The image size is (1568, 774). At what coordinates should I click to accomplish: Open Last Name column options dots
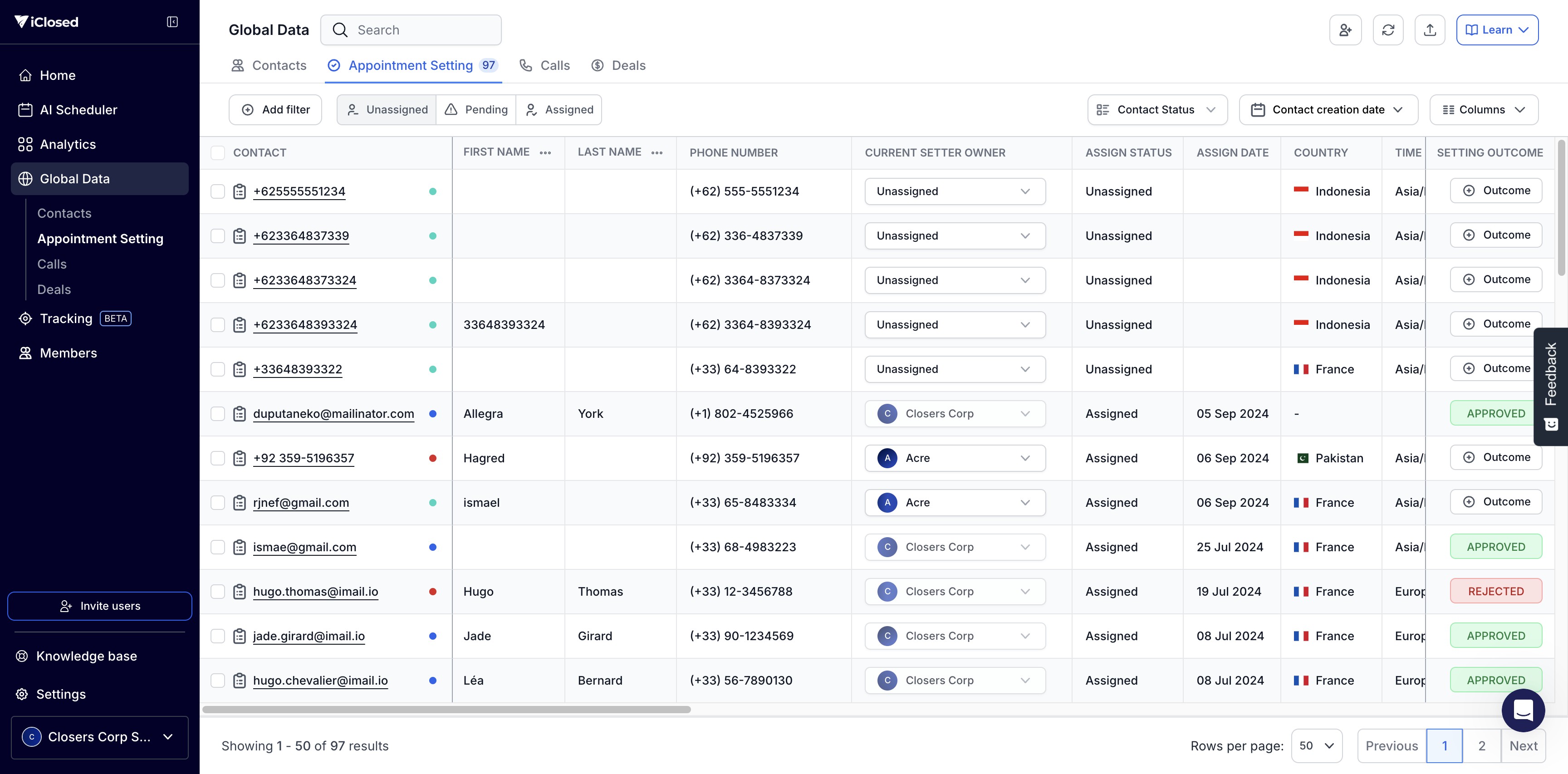[x=657, y=153]
